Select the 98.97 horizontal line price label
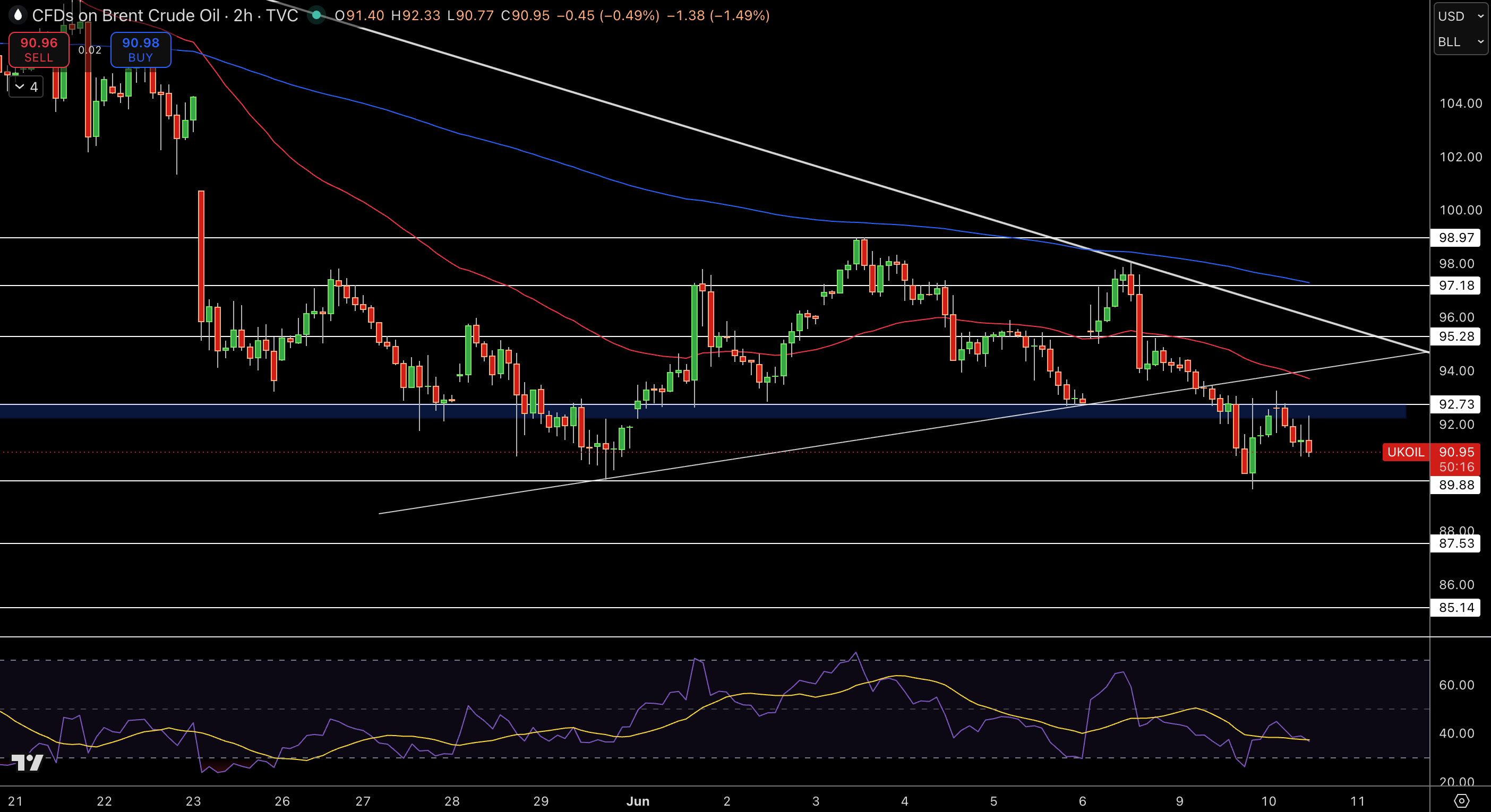The image size is (1491, 812). click(1456, 238)
